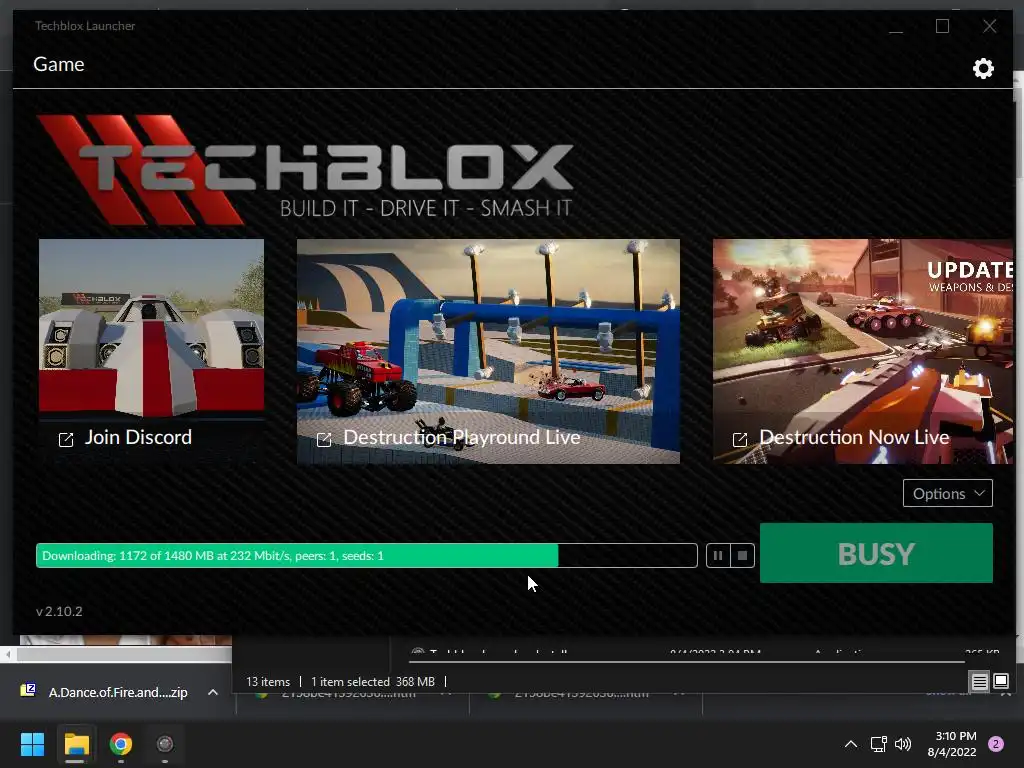
Task: Open A.Dance.of.Fire.and...zip download item
Action: tap(118, 692)
